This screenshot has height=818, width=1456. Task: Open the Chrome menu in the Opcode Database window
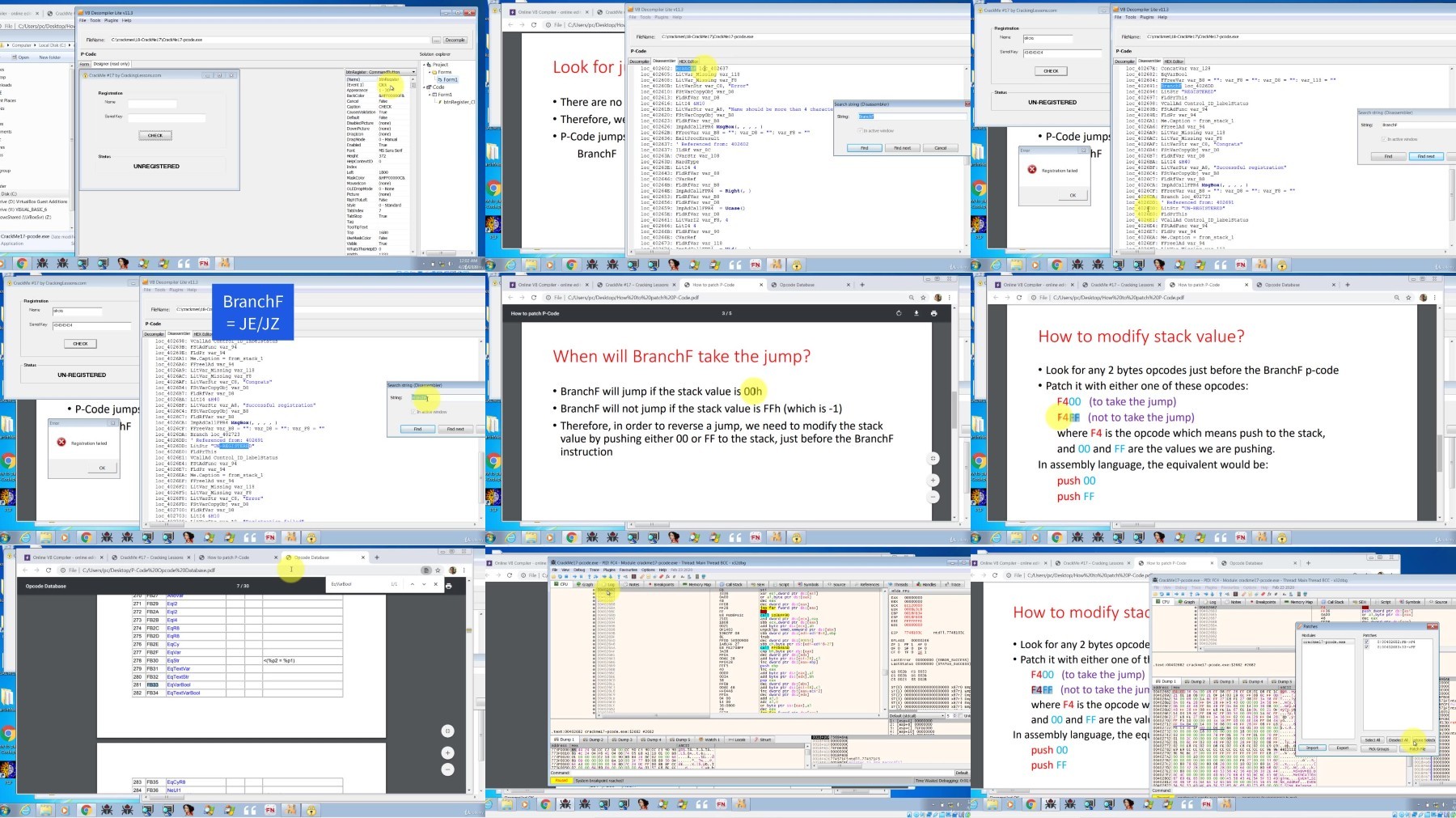[464, 570]
